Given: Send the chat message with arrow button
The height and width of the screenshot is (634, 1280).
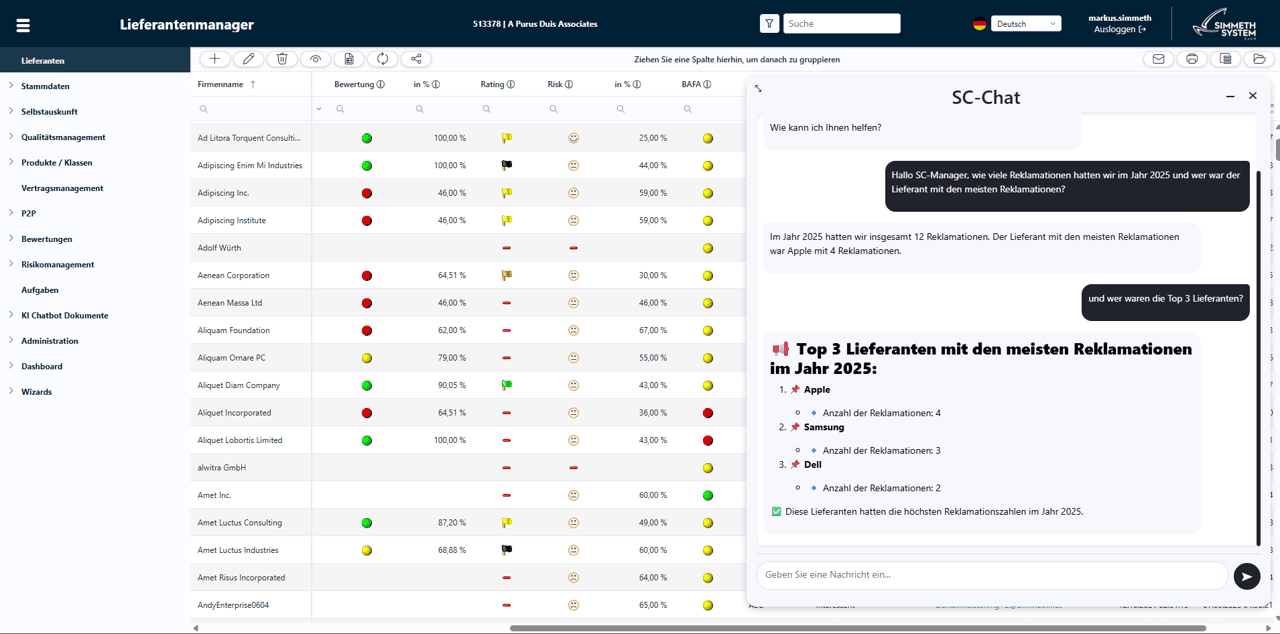Looking at the screenshot, I should pyautogui.click(x=1246, y=576).
